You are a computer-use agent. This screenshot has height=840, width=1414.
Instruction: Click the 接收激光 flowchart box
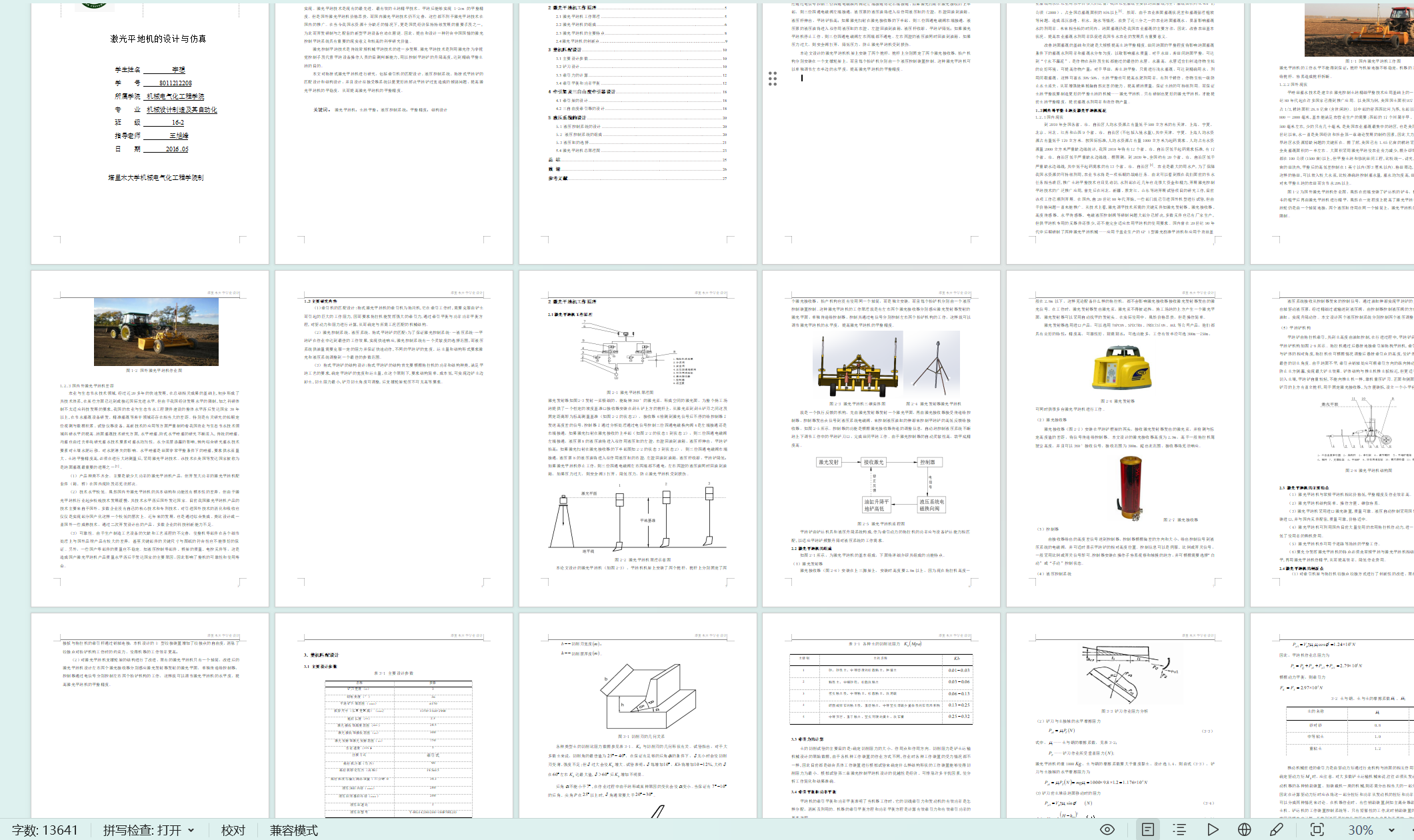[873, 462]
